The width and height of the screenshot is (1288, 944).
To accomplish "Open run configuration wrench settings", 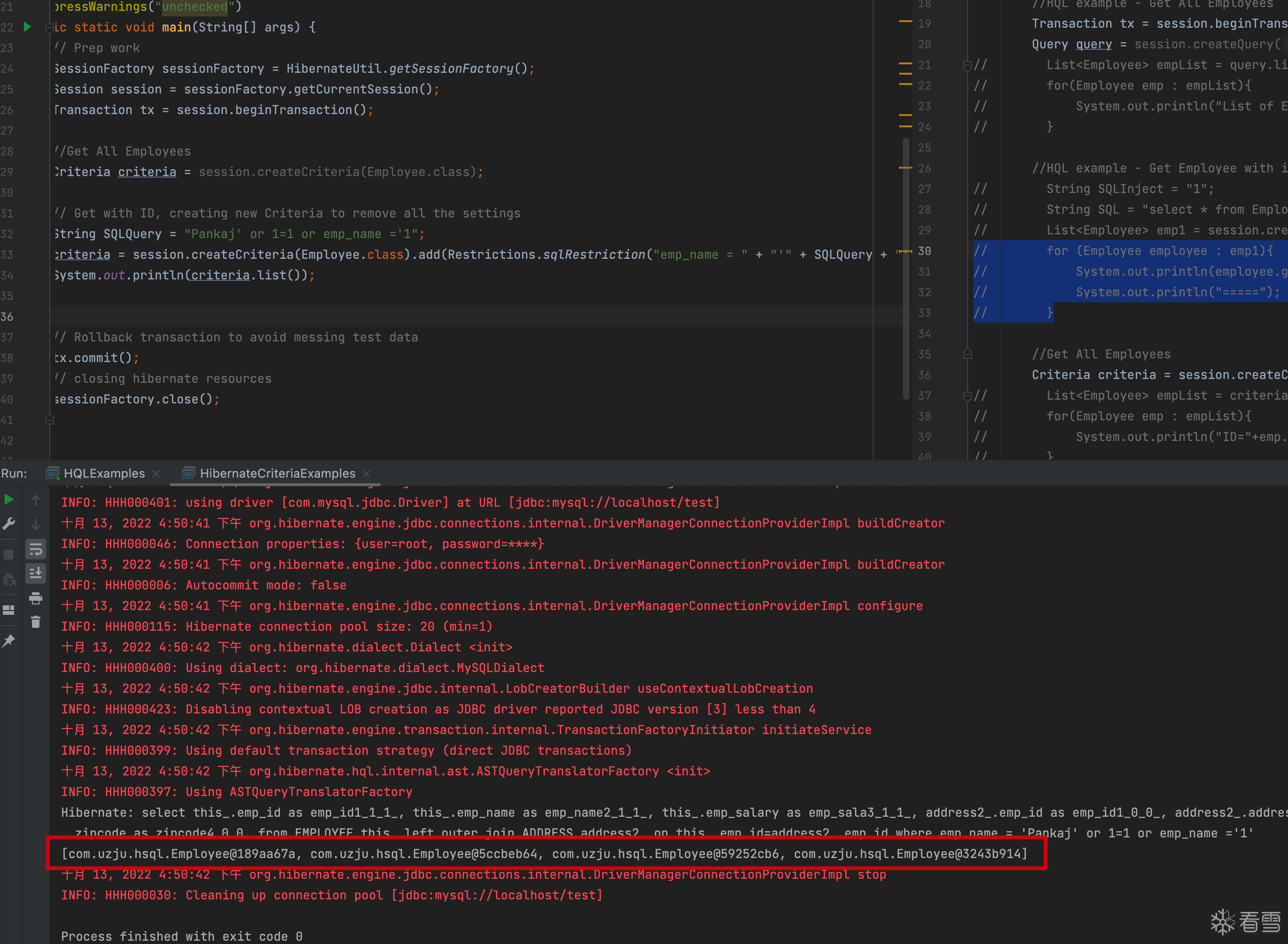I will [x=8, y=524].
